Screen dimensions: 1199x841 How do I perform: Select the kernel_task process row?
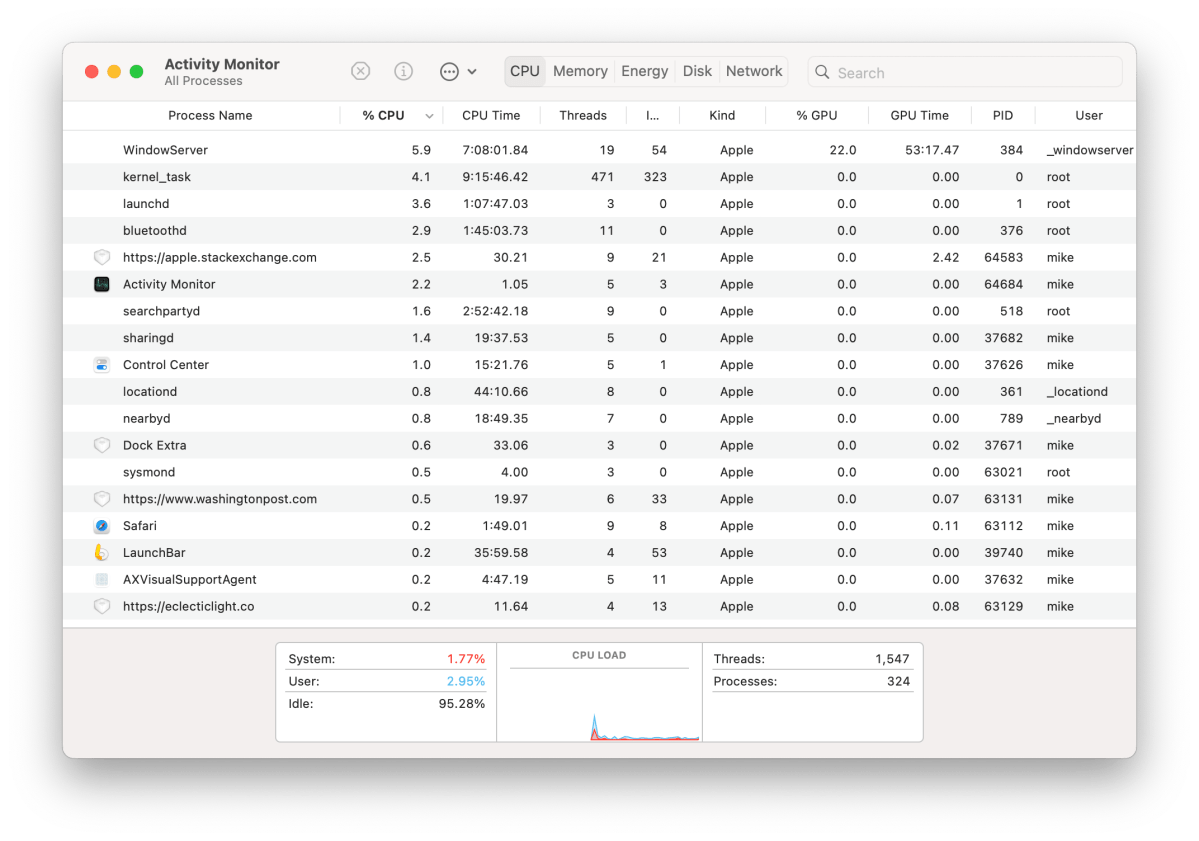[x=600, y=177]
